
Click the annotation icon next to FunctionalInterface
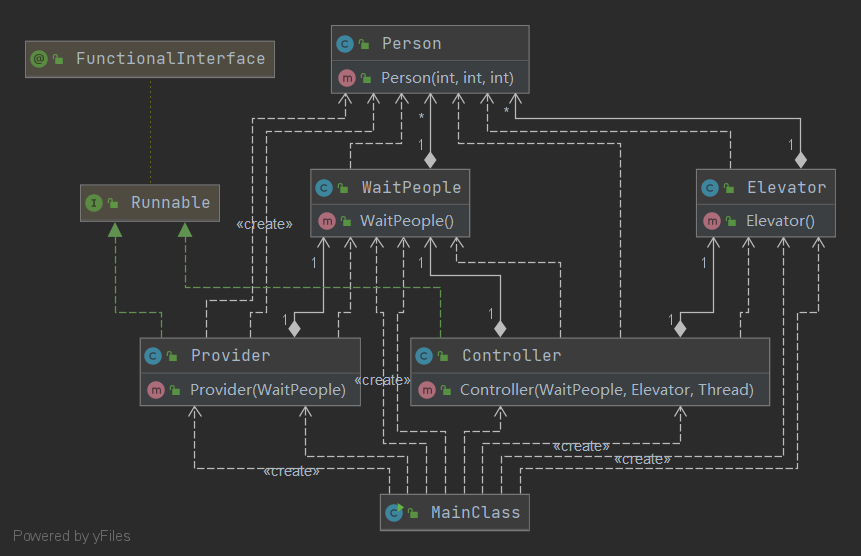pyautogui.click(x=39, y=59)
